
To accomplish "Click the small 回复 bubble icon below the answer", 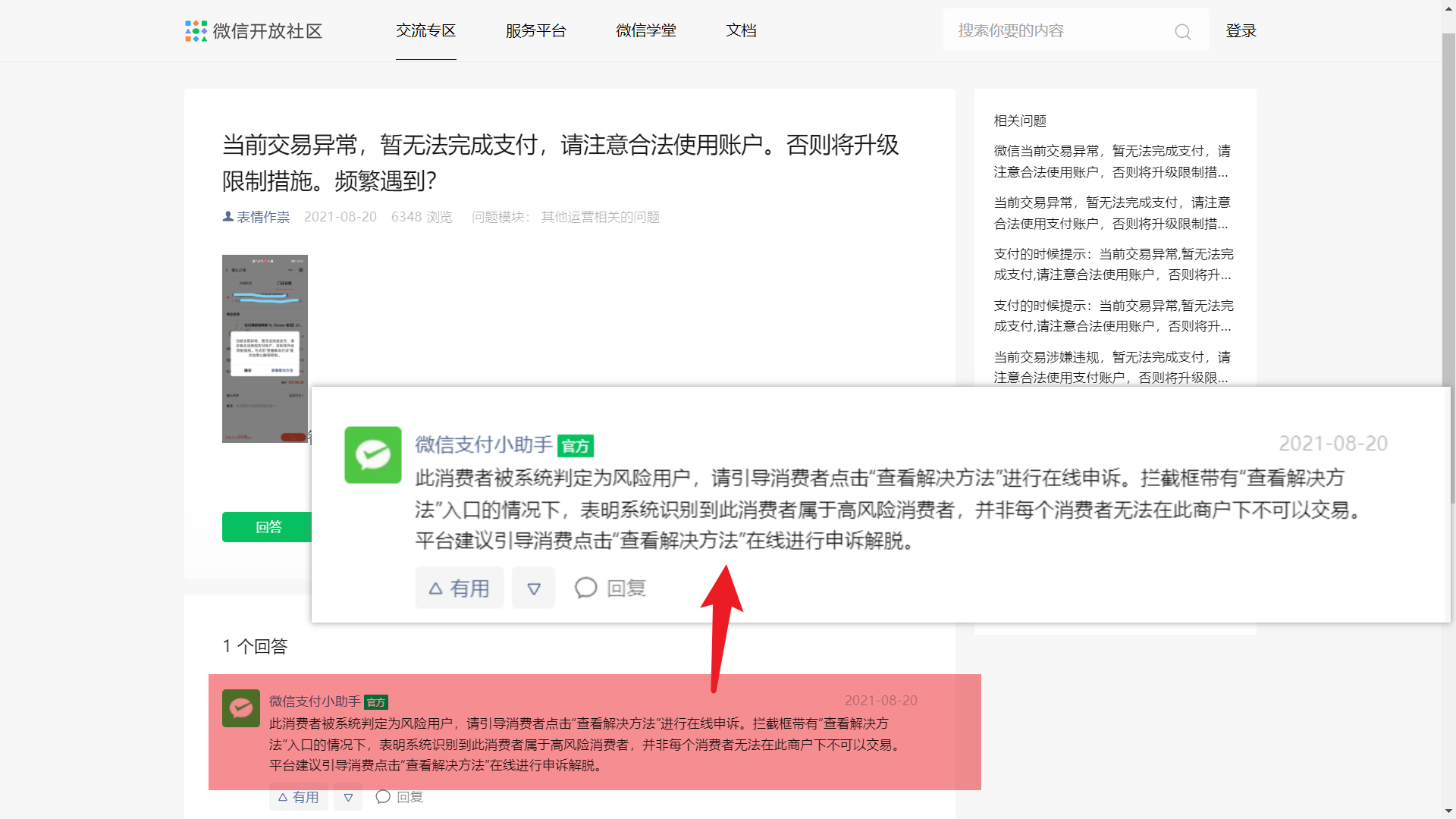I will point(383,796).
